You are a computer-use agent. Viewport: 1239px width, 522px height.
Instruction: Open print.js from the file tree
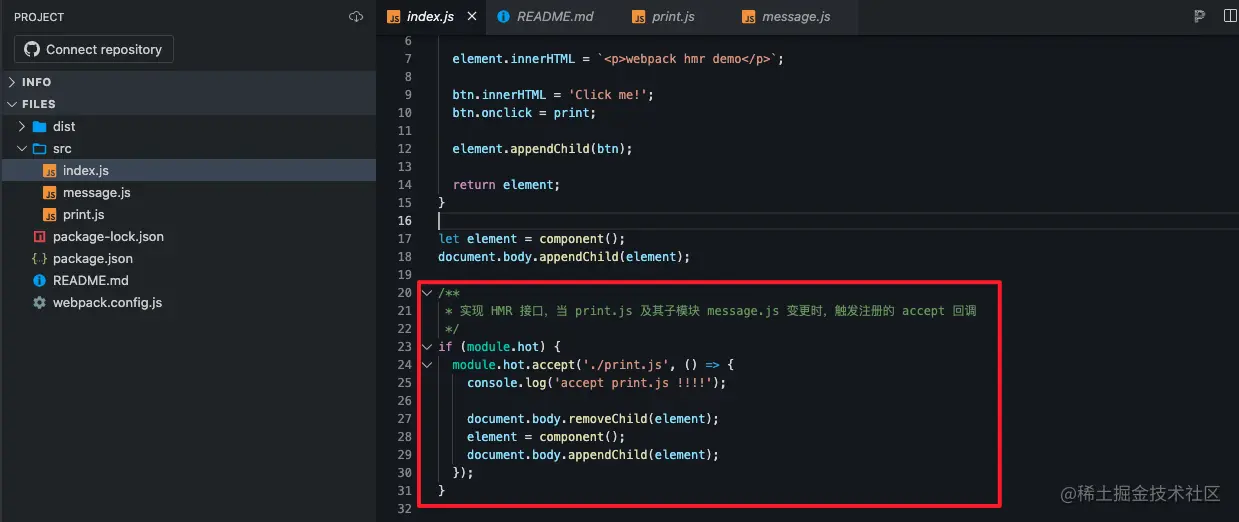[188, 214]
